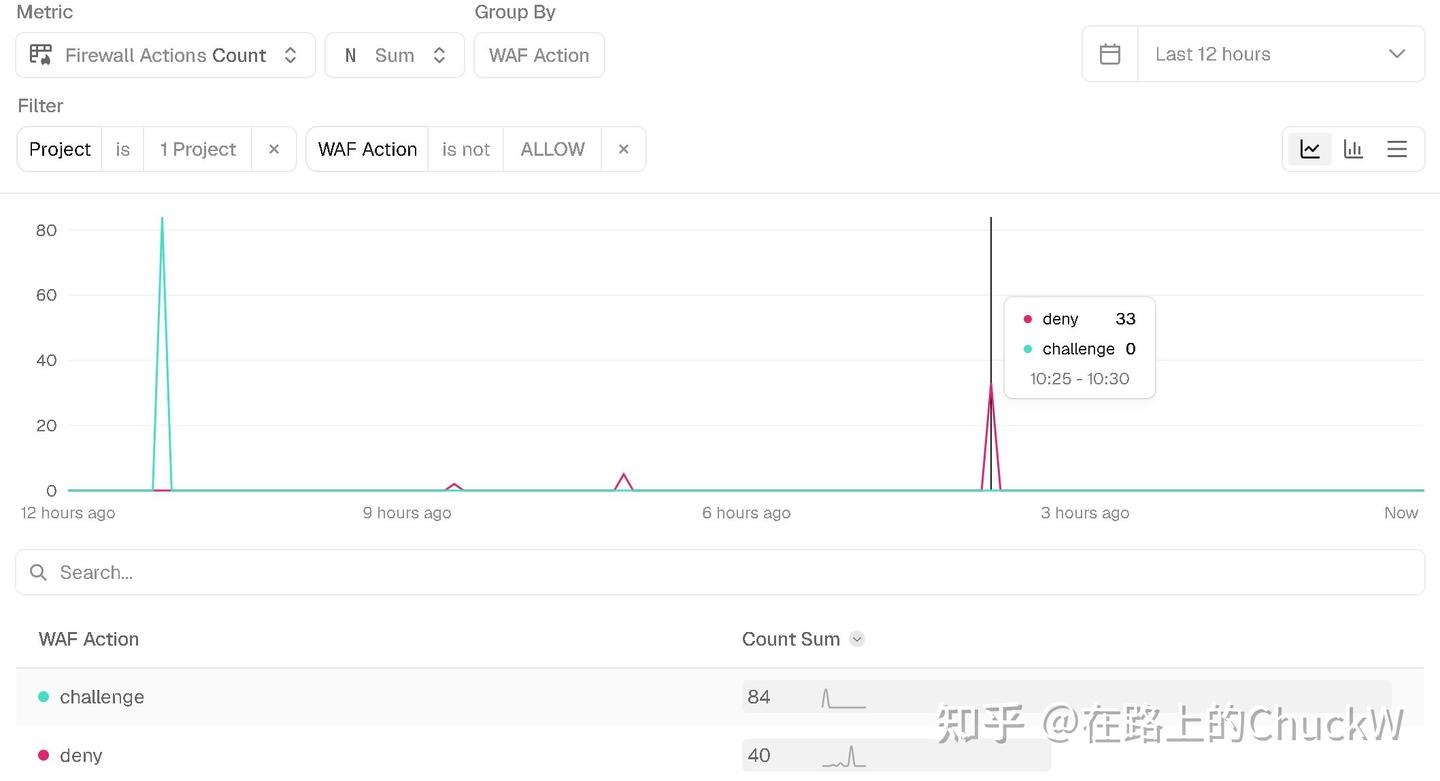This screenshot has height=781, width=1440.
Task: Switch to bar chart view
Action: point(1353,149)
